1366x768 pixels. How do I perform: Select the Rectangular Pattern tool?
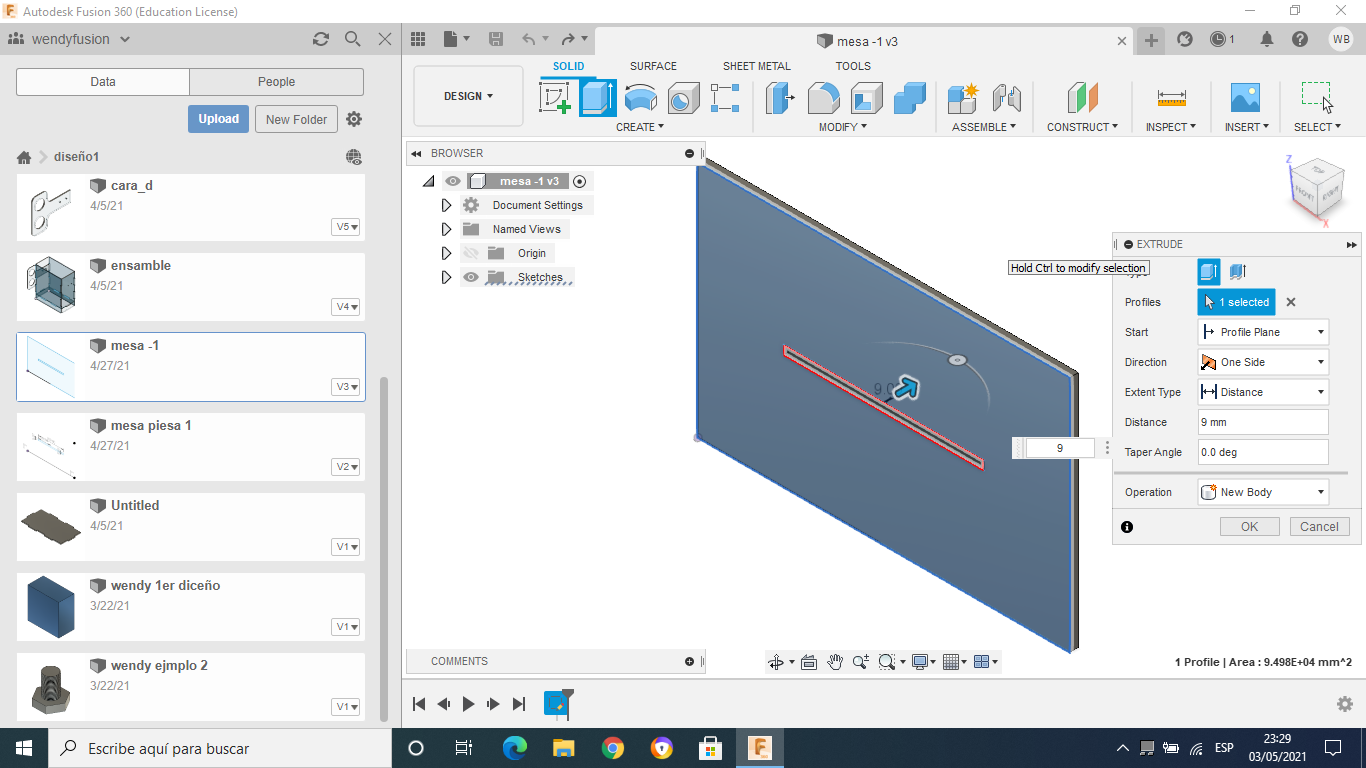pyautogui.click(x=725, y=98)
